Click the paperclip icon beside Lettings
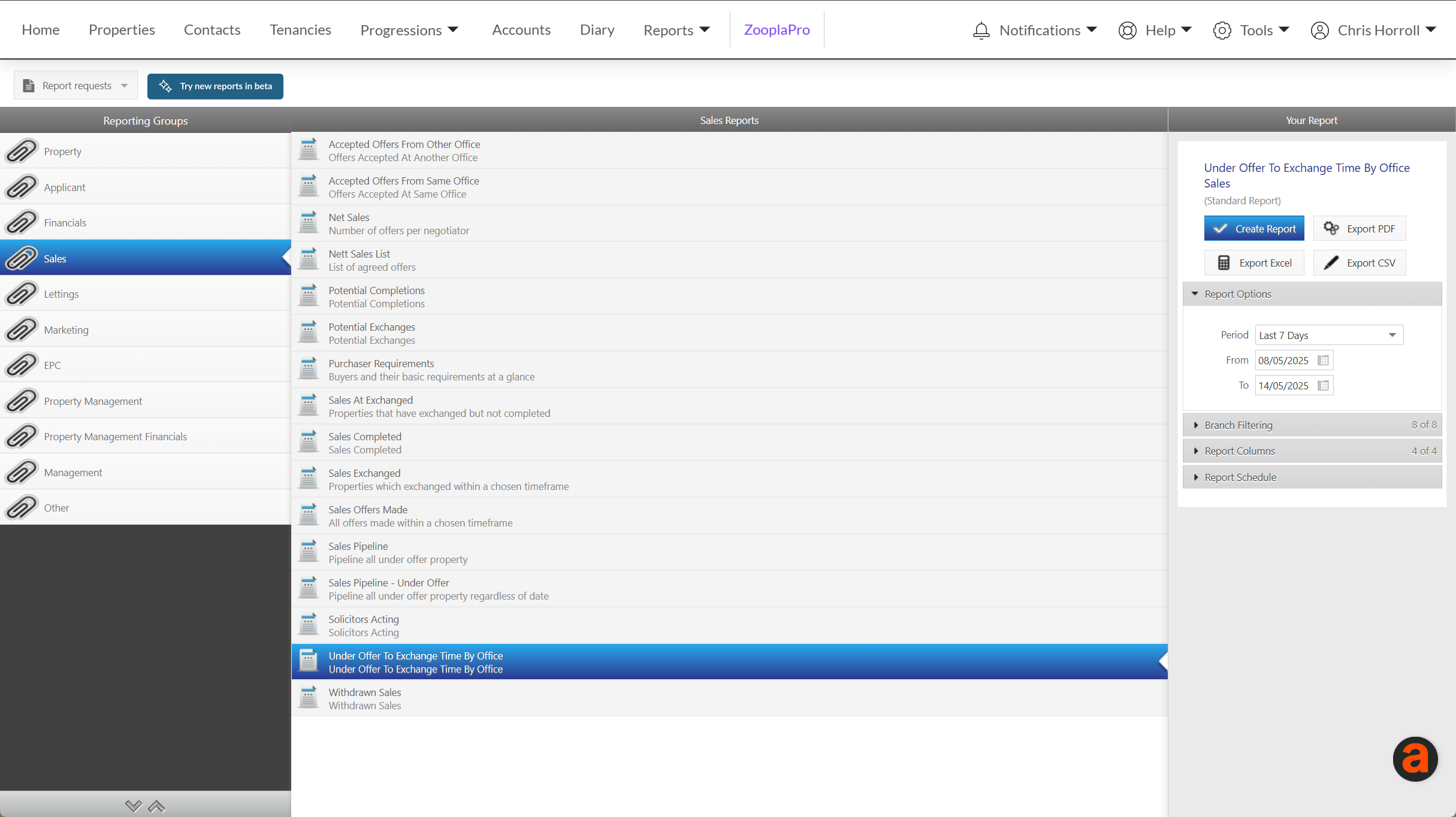Image resolution: width=1456 pixels, height=817 pixels. coord(22,293)
